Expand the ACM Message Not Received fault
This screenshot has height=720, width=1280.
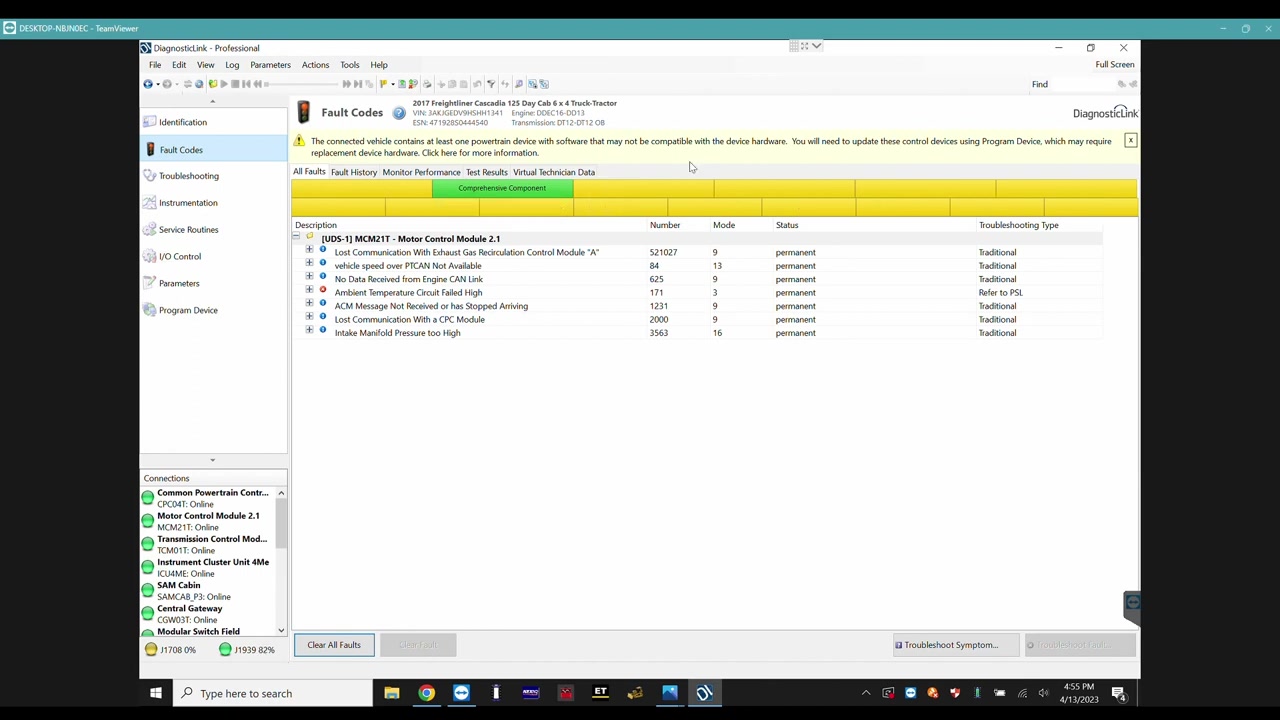pyautogui.click(x=309, y=304)
